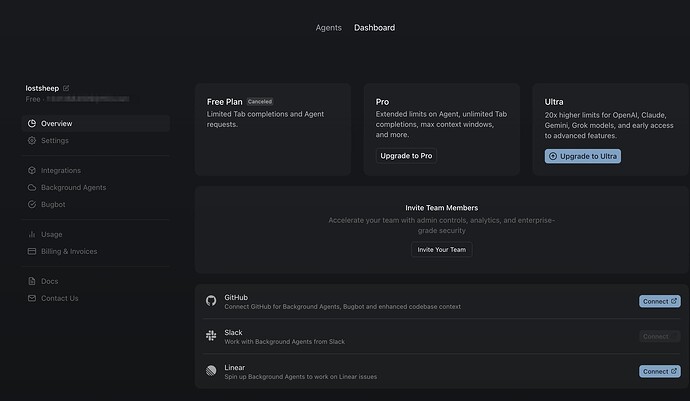The image size is (690, 401).
Task: Switch to the Agents tab
Action: (x=329, y=28)
